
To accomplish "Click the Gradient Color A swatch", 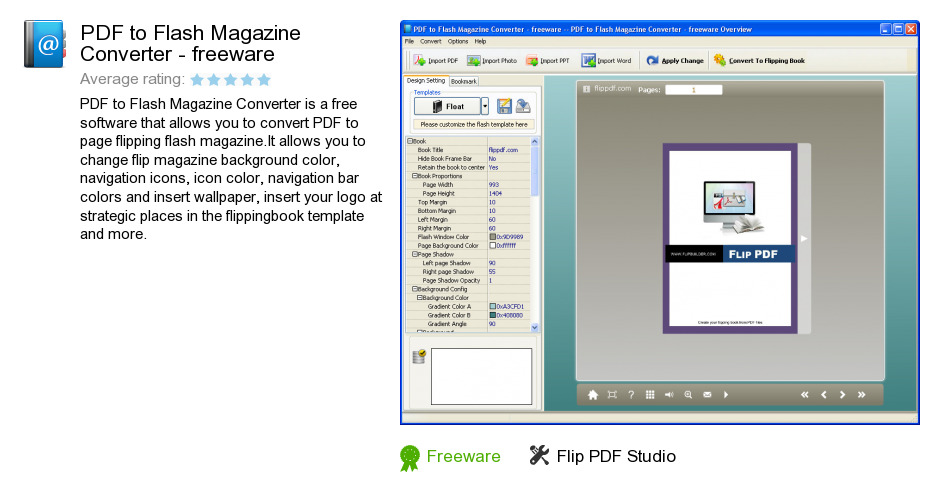I will point(493,306).
